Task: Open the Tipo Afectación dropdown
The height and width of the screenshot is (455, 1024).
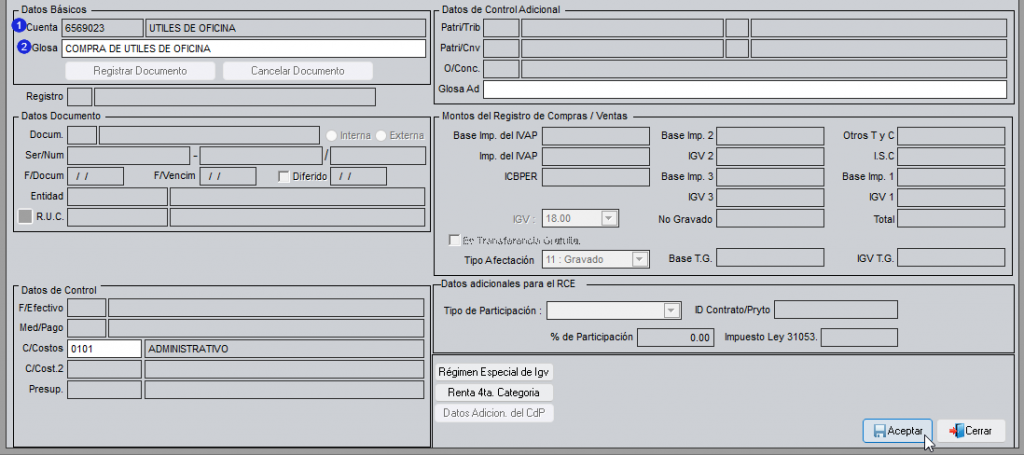Action: [596, 259]
